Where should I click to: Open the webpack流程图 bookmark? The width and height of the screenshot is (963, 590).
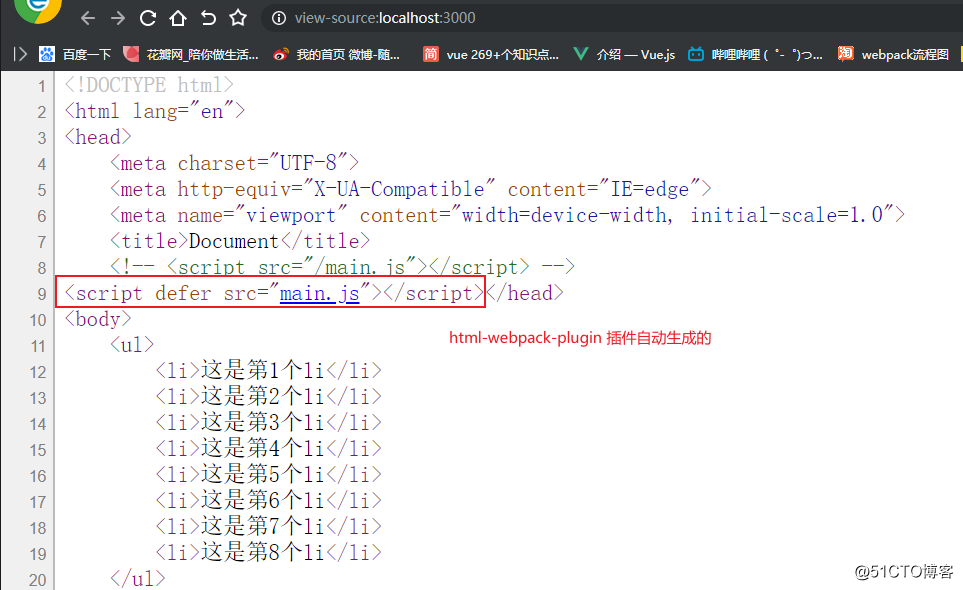point(894,55)
